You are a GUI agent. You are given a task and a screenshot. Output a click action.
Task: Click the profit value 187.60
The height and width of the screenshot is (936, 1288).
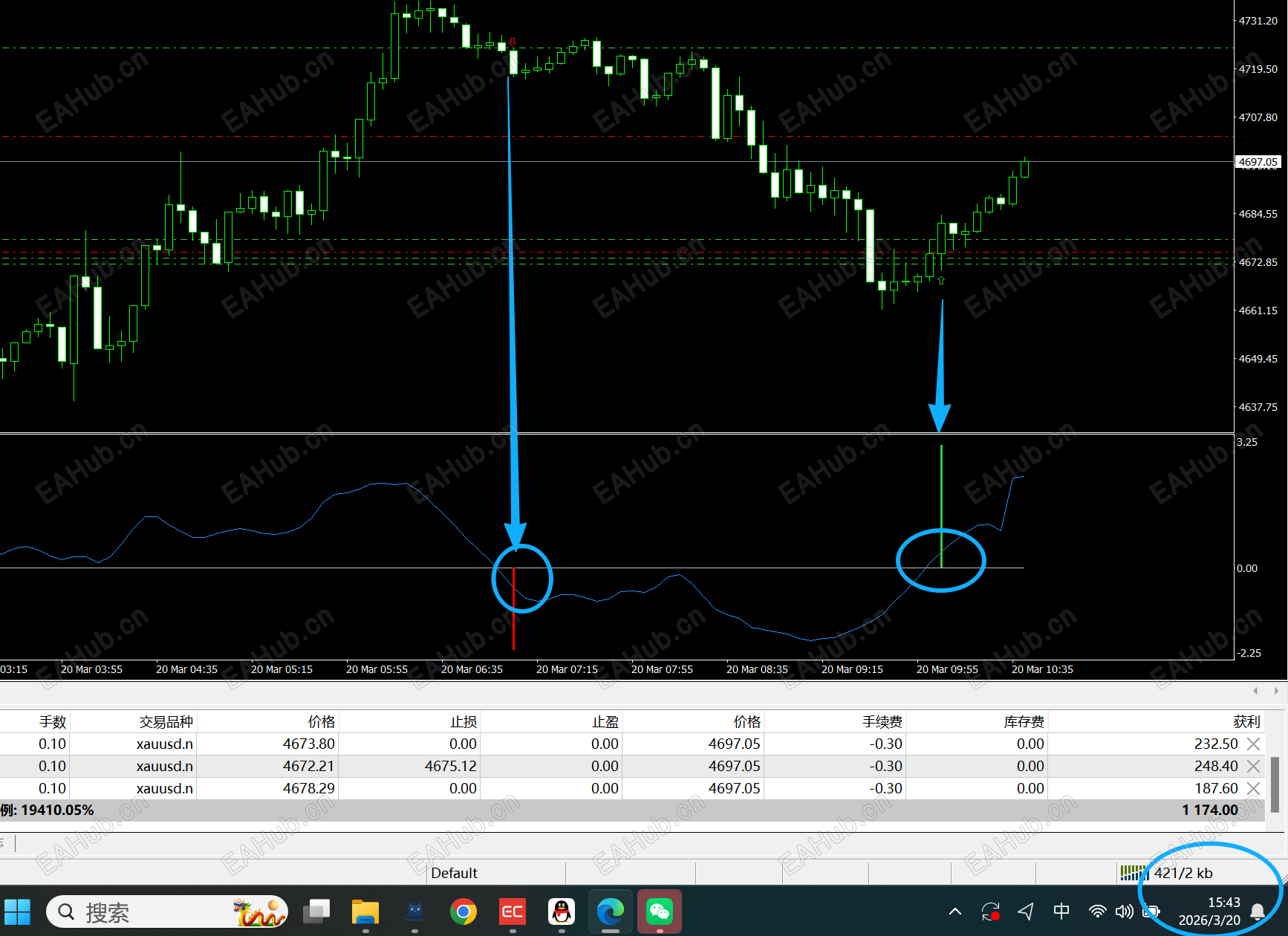(x=1216, y=788)
